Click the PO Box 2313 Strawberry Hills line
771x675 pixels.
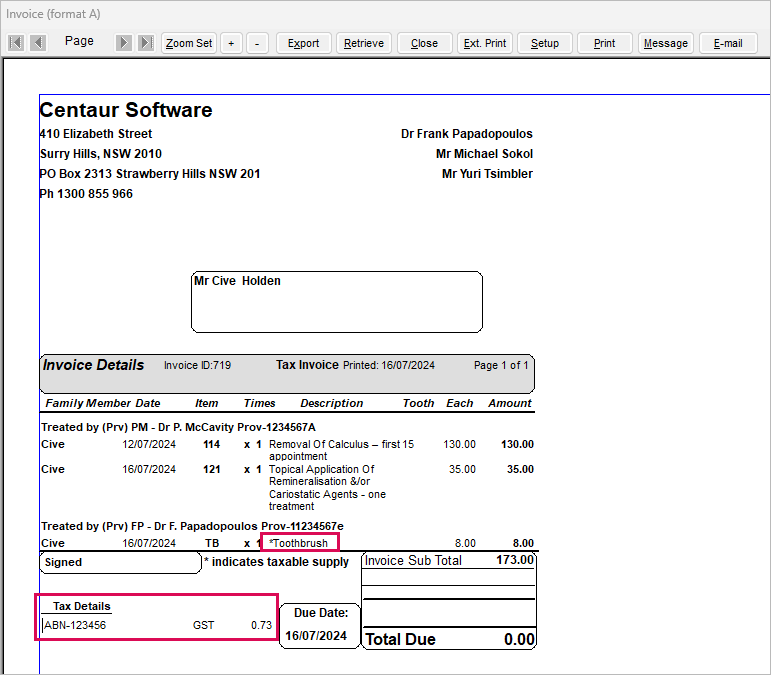coord(149,174)
